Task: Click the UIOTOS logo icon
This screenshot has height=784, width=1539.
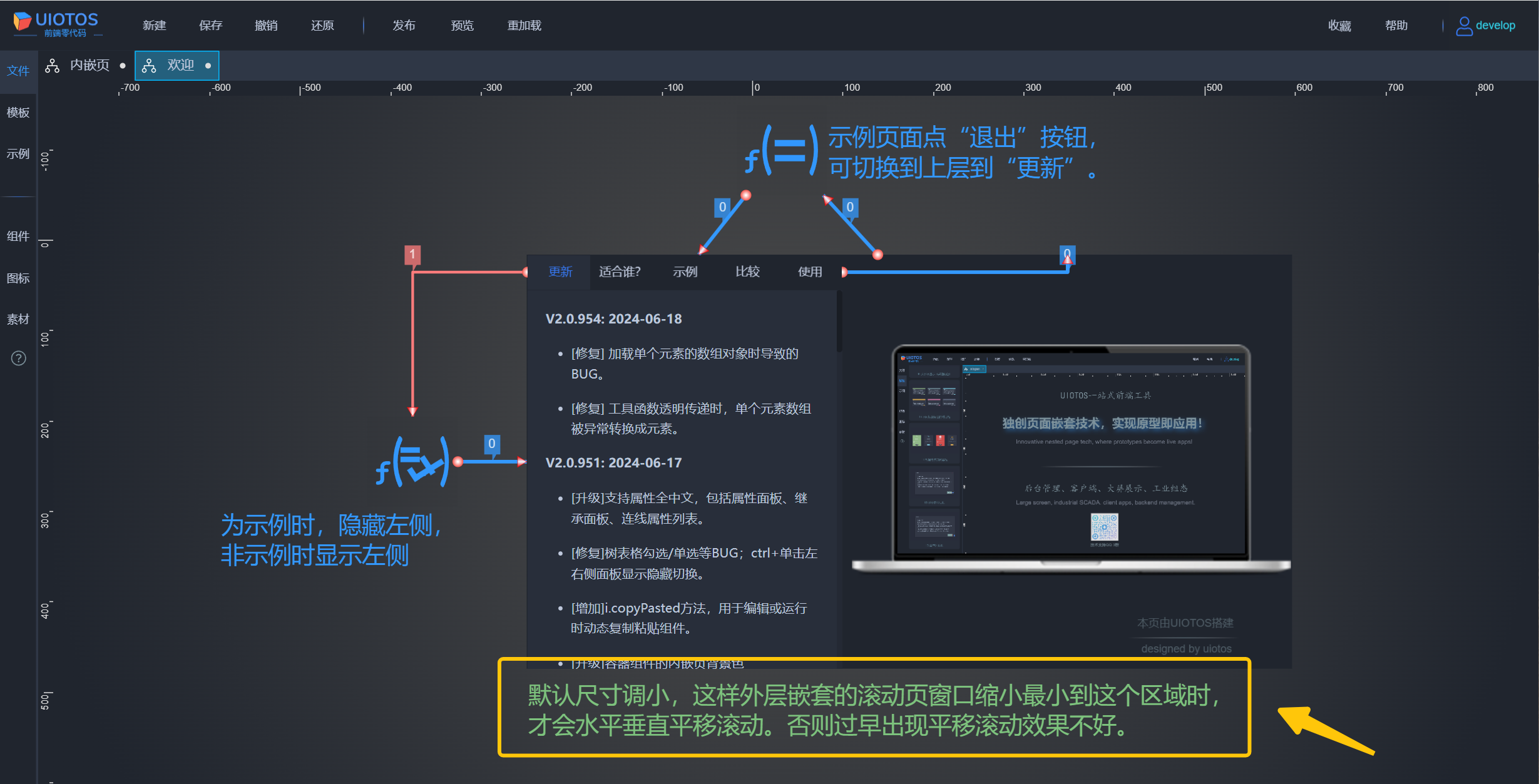Action: pos(23,21)
